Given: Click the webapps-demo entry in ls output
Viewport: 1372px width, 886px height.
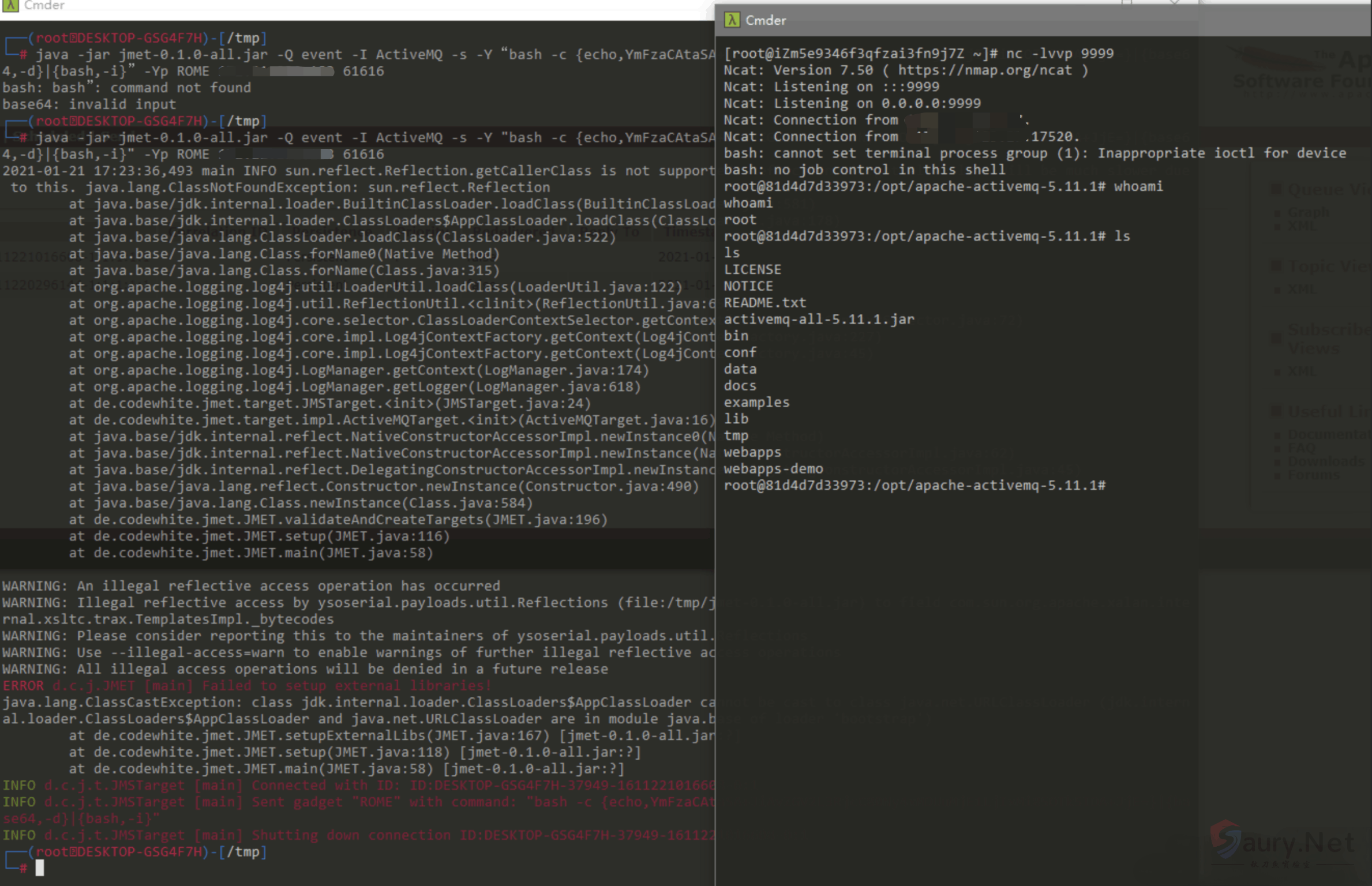Looking at the screenshot, I should click(x=773, y=469).
